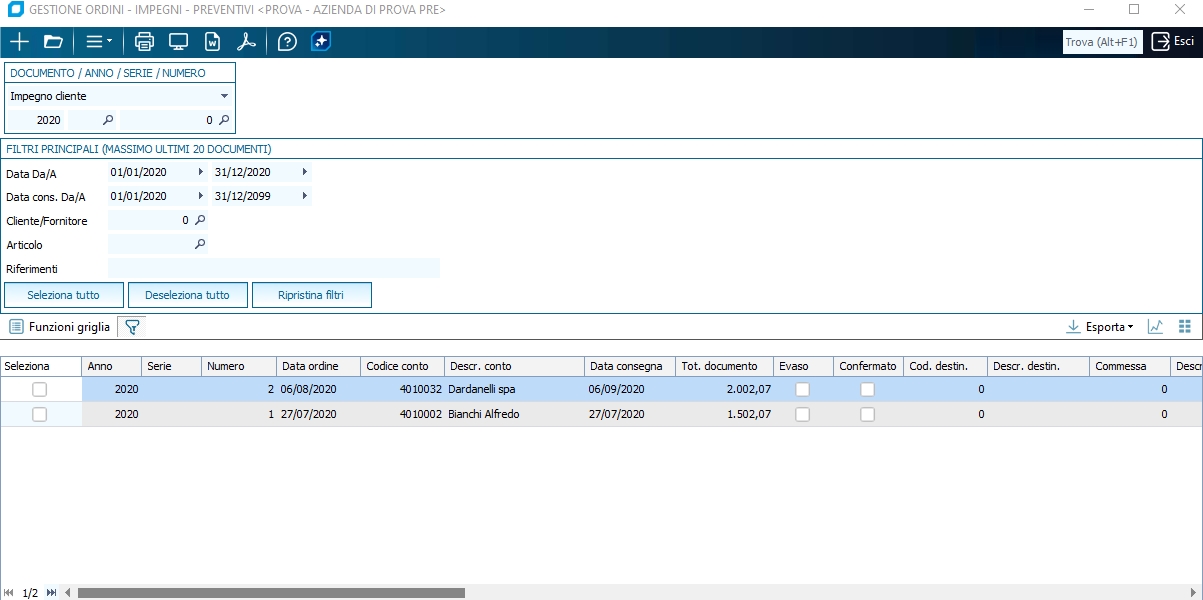The height and width of the screenshot is (600, 1203).
Task: Sort by the Data ordine column header
Action: coord(318,366)
